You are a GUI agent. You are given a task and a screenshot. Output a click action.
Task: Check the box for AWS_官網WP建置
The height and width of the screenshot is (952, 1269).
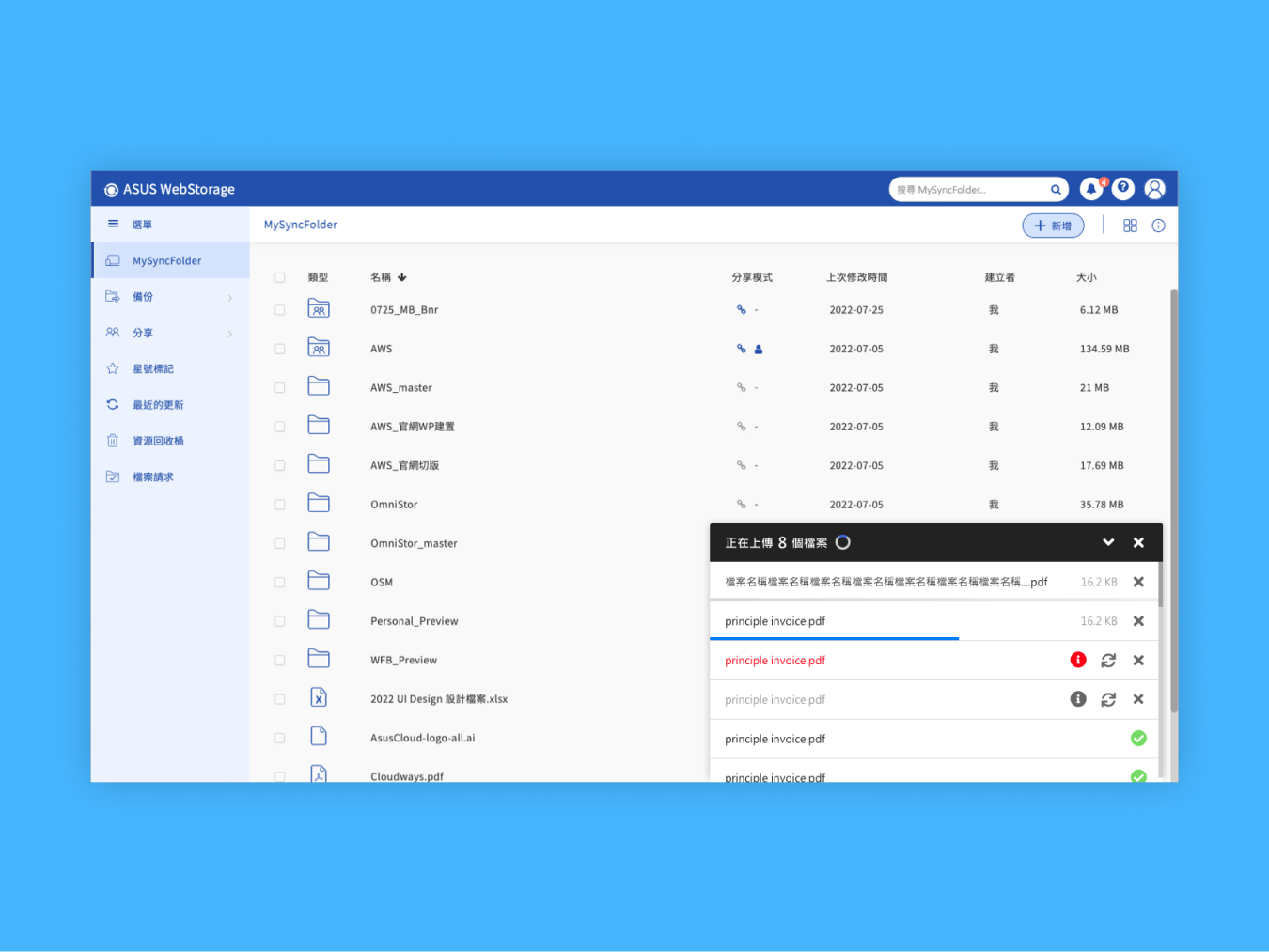tap(279, 427)
